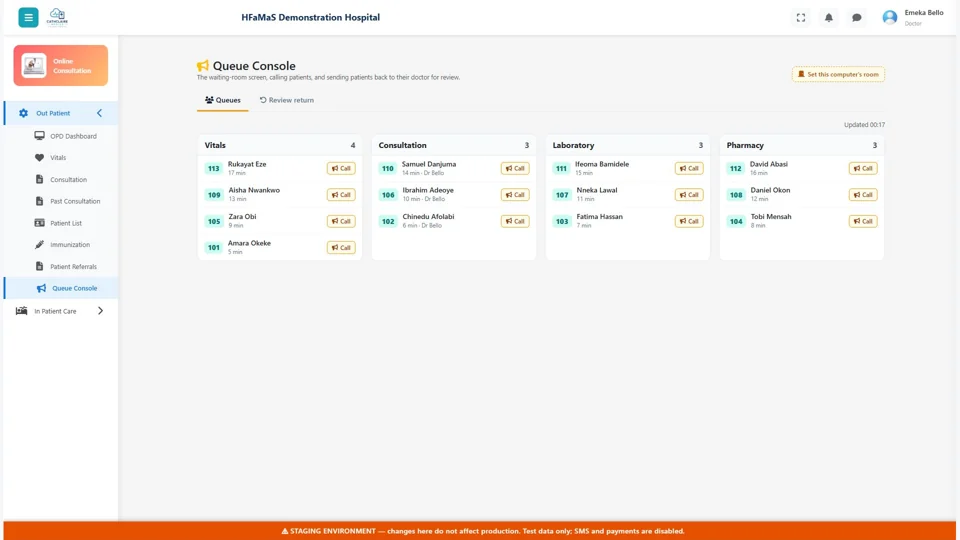Click the staging environment warning banner
Viewport: 960px width, 540px height.
tap(480, 531)
